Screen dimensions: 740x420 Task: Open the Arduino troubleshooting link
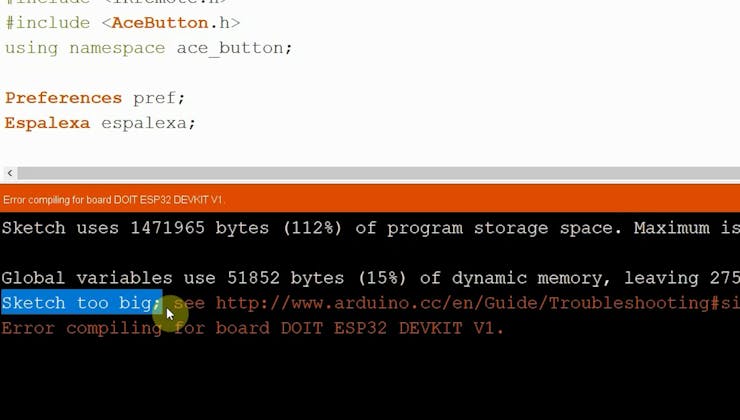(470, 303)
